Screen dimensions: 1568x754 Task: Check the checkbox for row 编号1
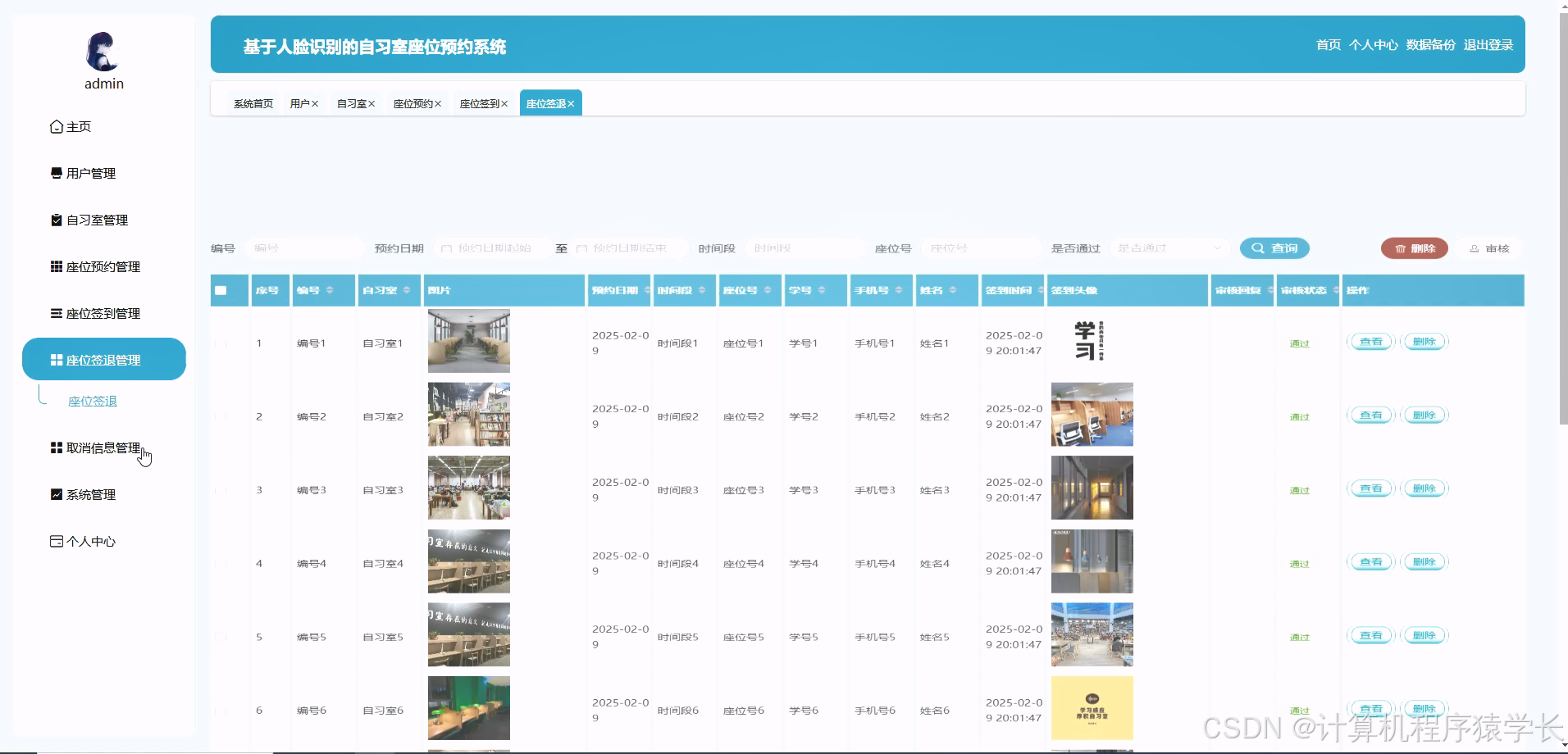pyautogui.click(x=221, y=343)
